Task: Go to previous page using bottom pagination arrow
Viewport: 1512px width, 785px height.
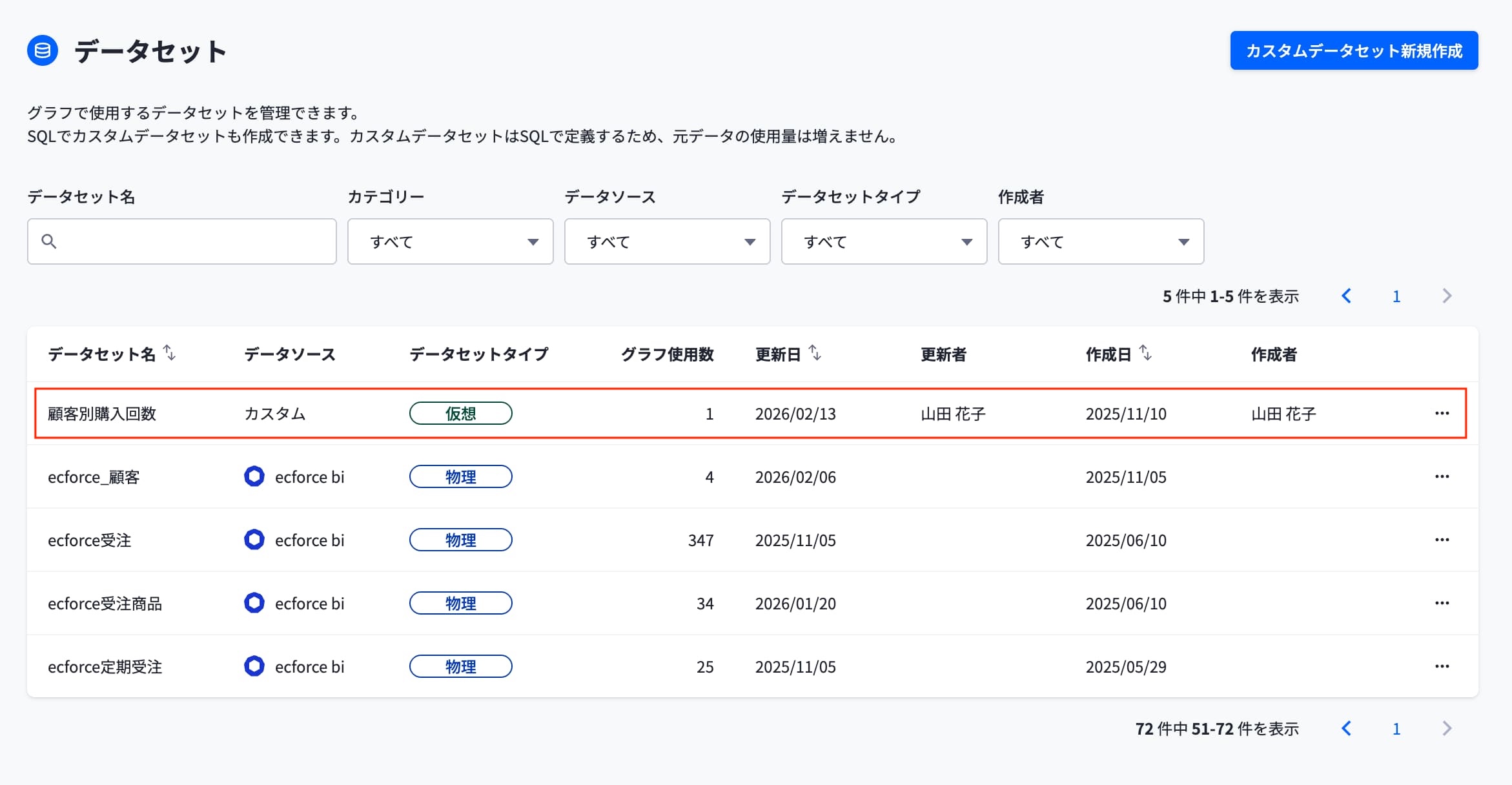Action: point(1346,728)
